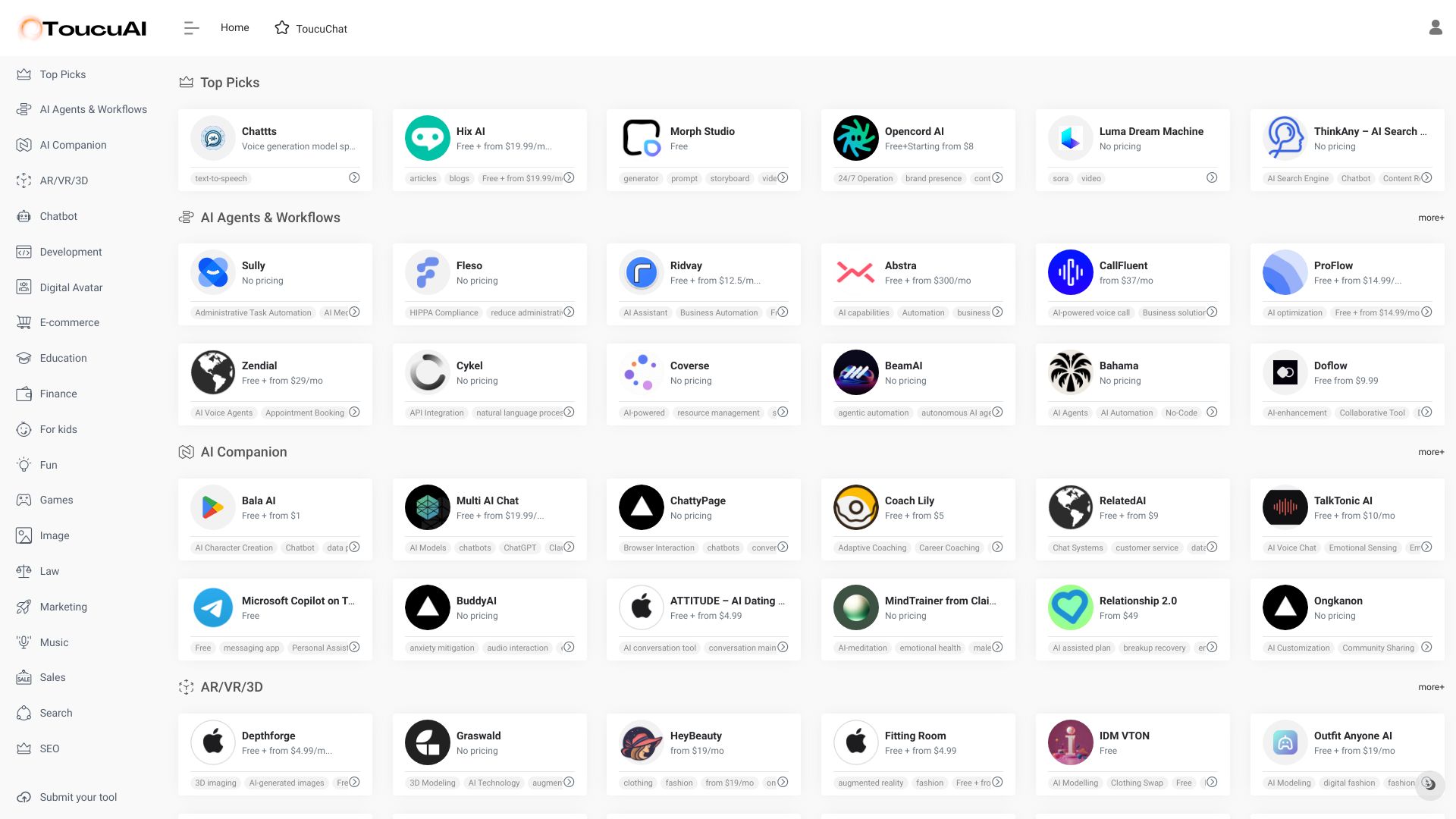Expand details arrow on the Chattts card
Viewport: 1456px width, 819px height.
pos(353,177)
